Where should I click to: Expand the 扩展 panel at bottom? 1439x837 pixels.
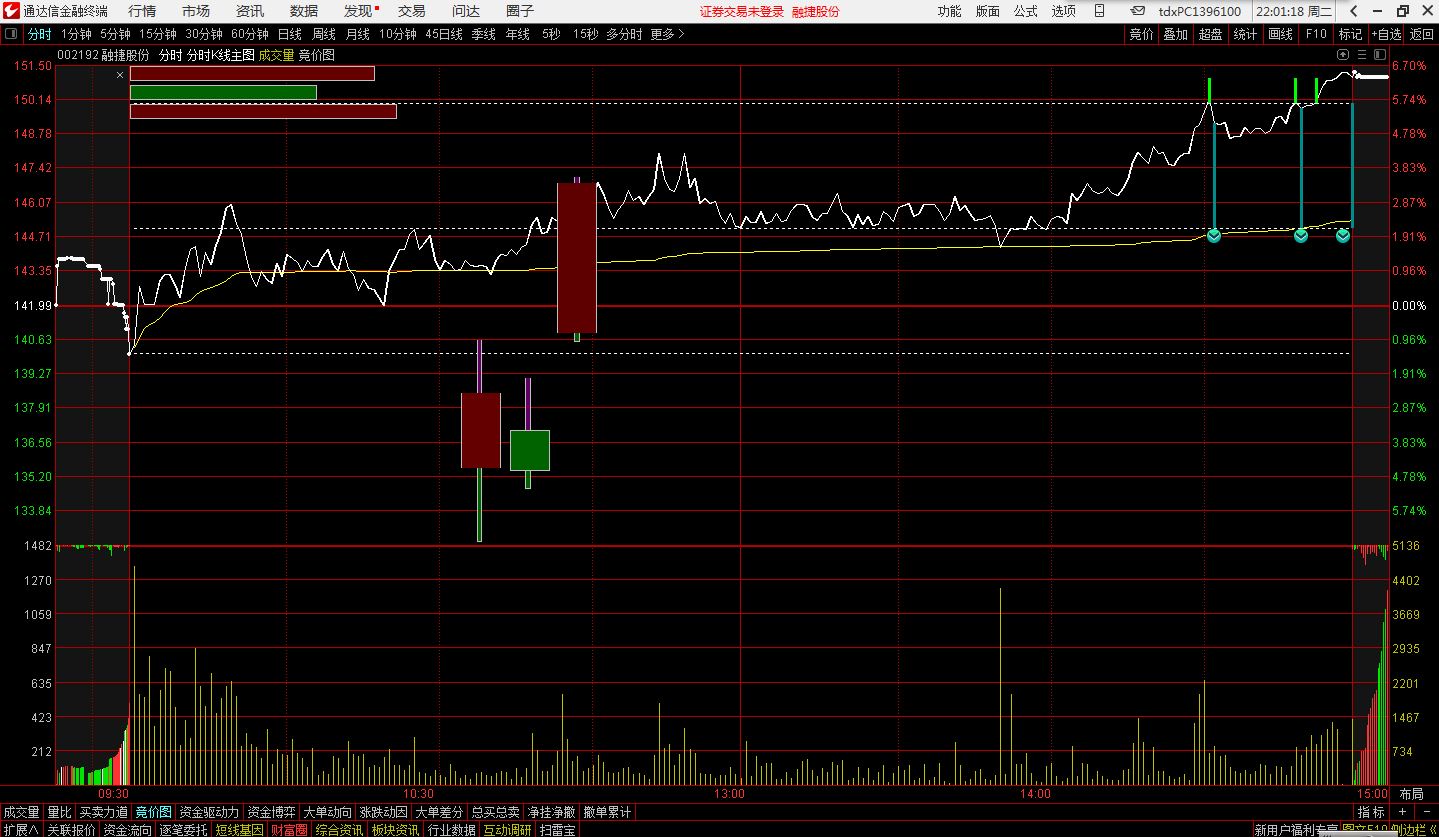coord(21,830)
